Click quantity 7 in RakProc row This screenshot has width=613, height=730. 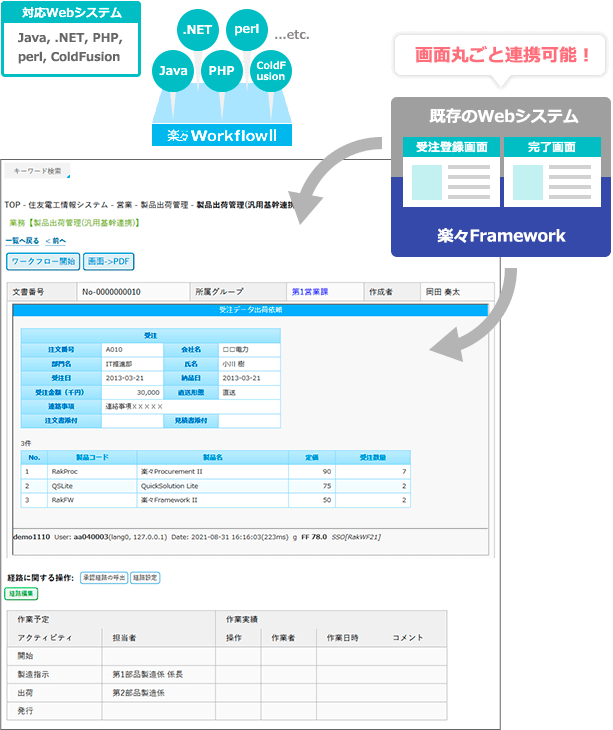[x=404, y=472]
